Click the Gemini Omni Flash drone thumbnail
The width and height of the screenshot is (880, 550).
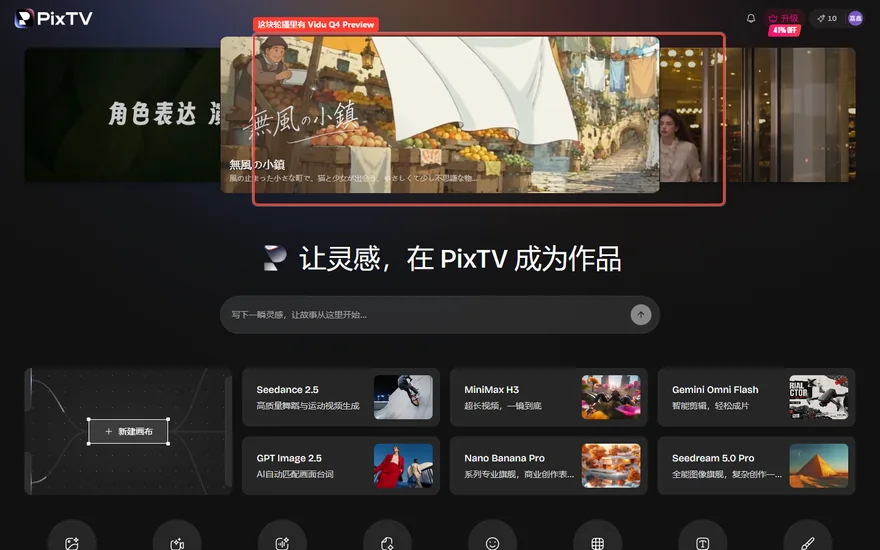point(818,397)
